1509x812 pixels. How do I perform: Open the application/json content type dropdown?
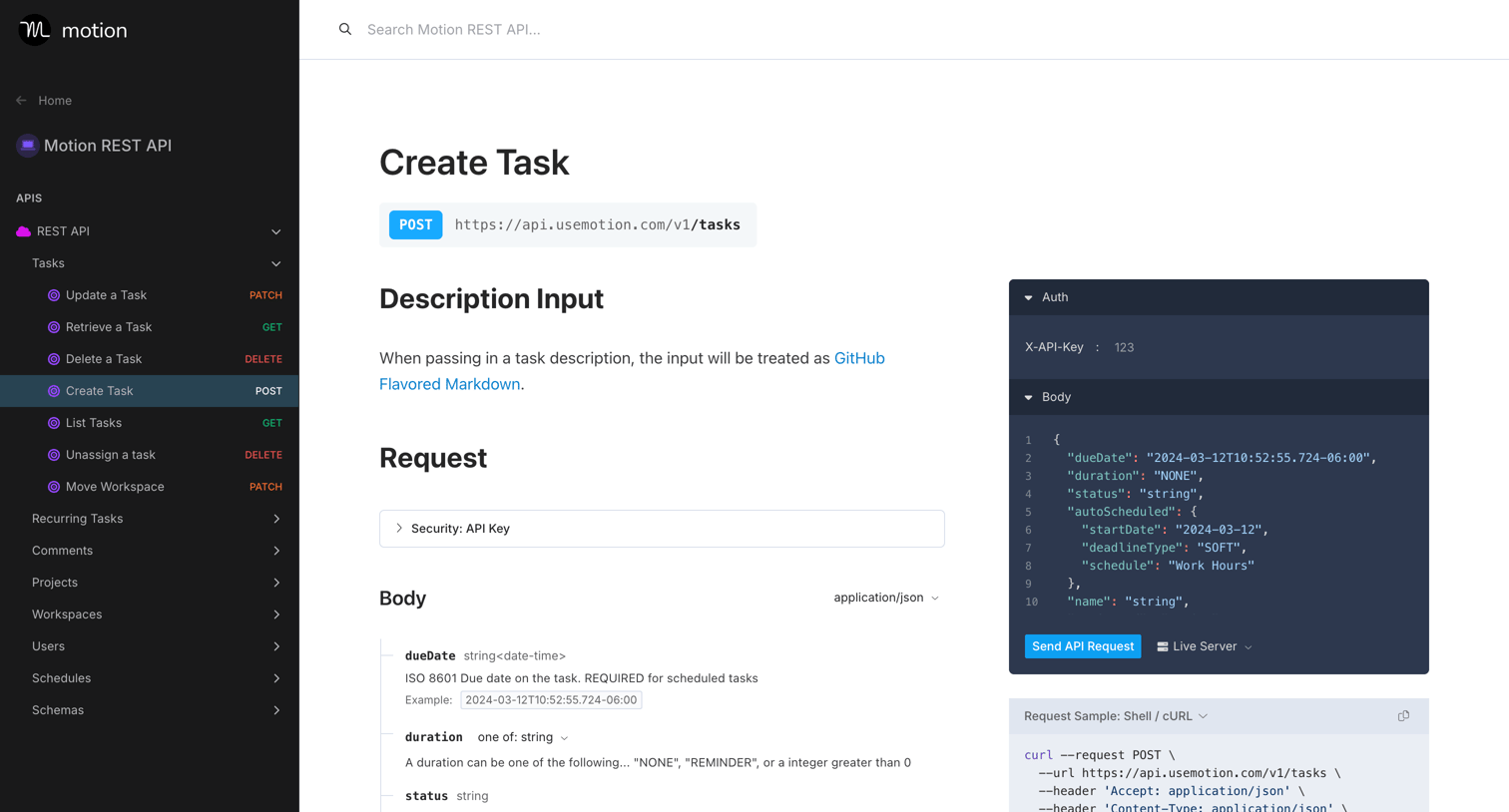tap(886, 598)
